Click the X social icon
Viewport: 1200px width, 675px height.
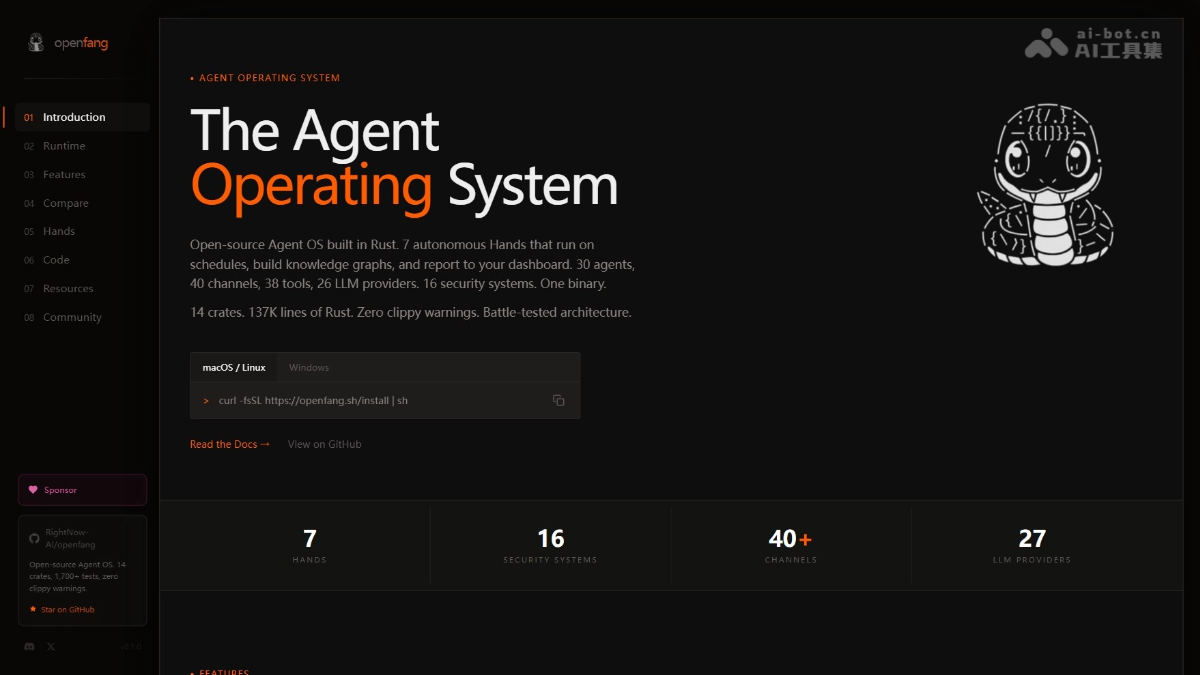[50, 647]
